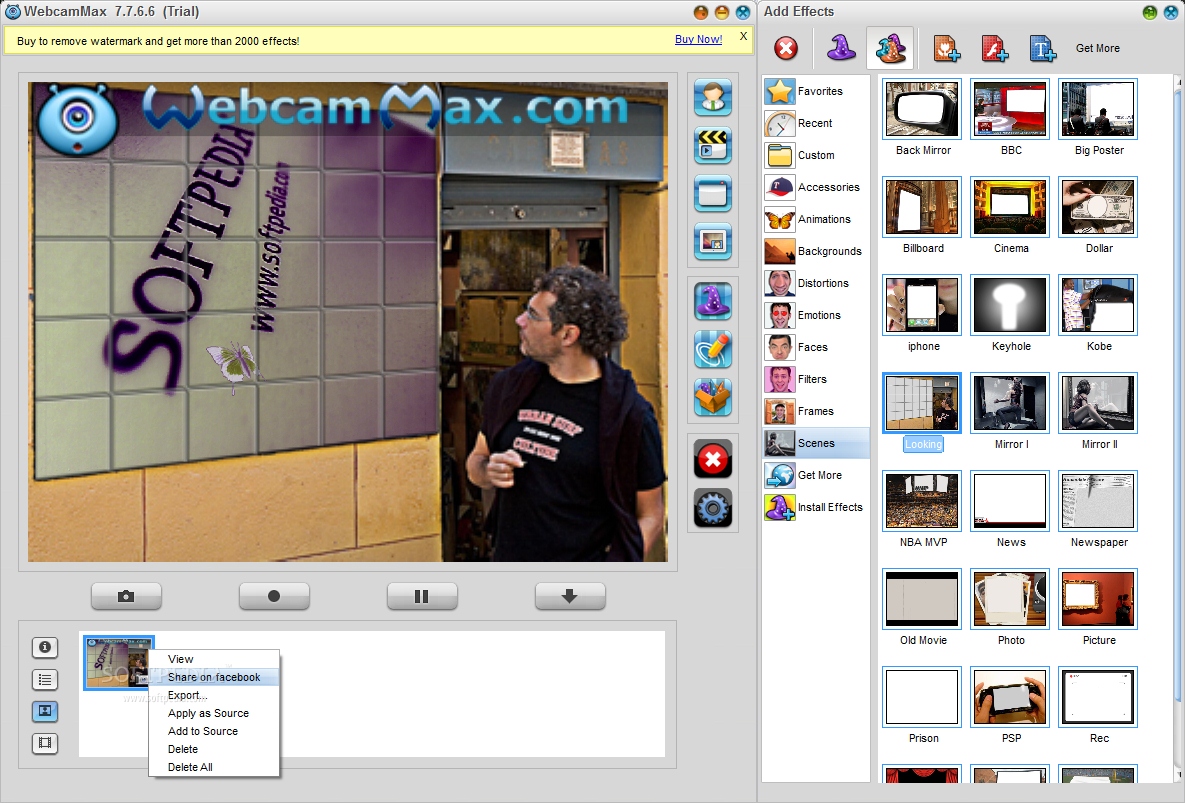Select Apply as Source menu item
Screen dimensions: 1185x803
[214, 713]
